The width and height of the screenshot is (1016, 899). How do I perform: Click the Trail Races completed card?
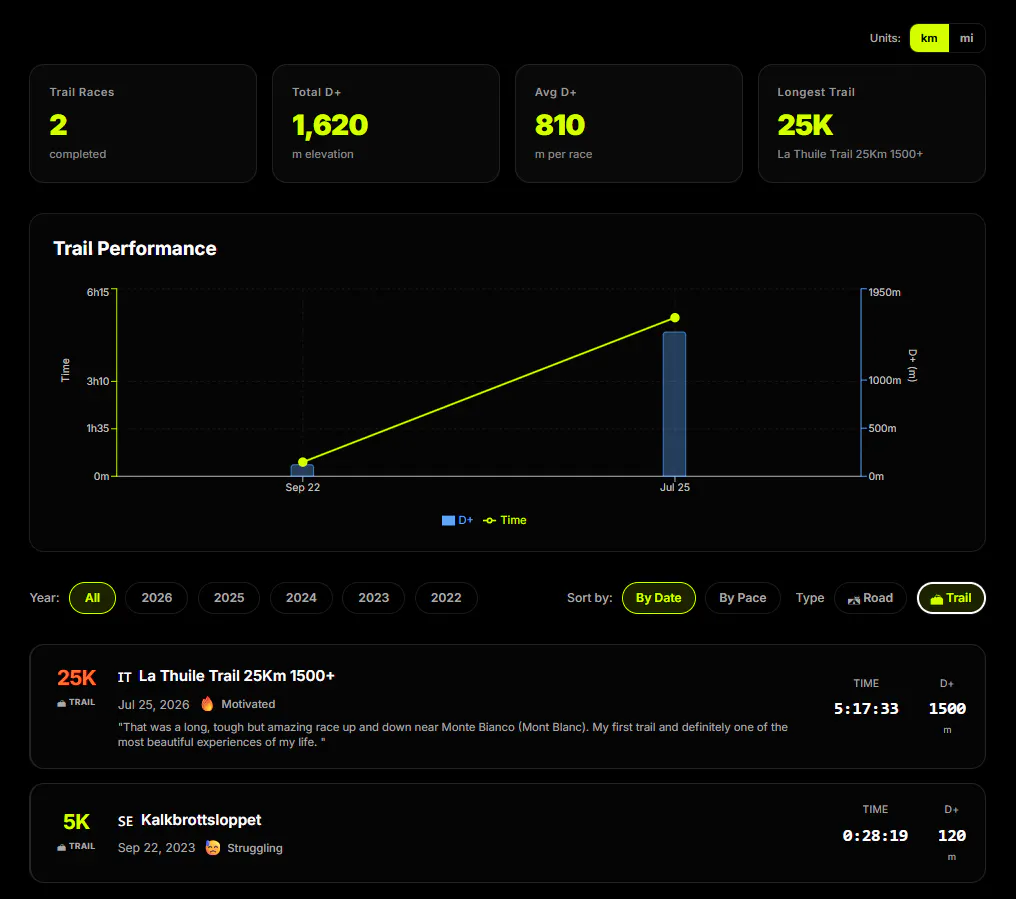tap(143, 123)
